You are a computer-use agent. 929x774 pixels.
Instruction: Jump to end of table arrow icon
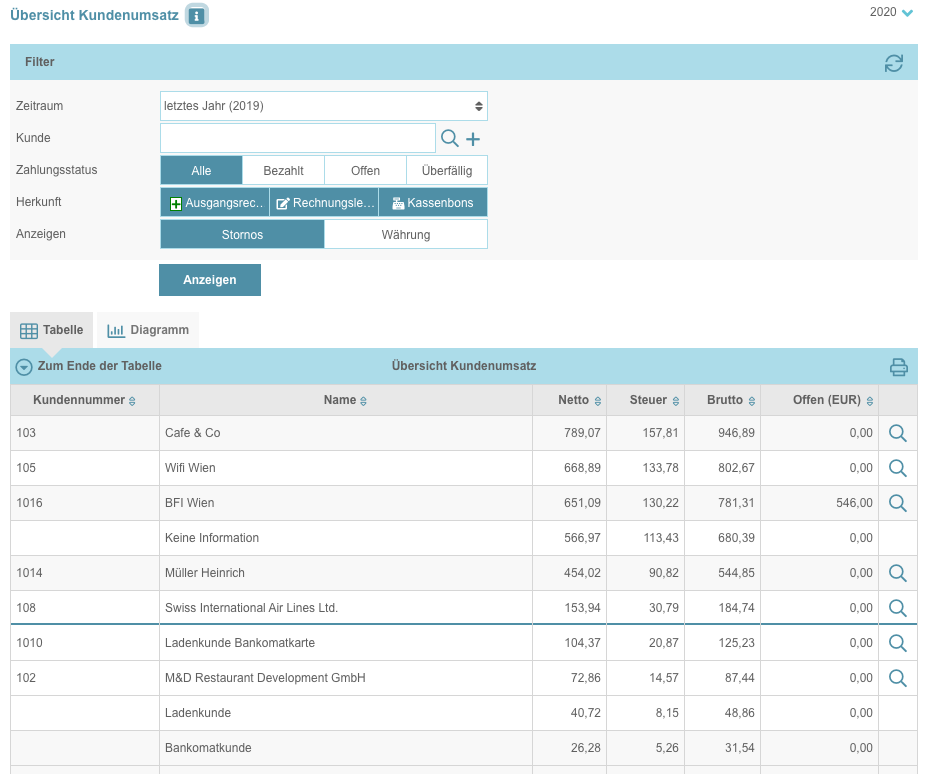24,367
